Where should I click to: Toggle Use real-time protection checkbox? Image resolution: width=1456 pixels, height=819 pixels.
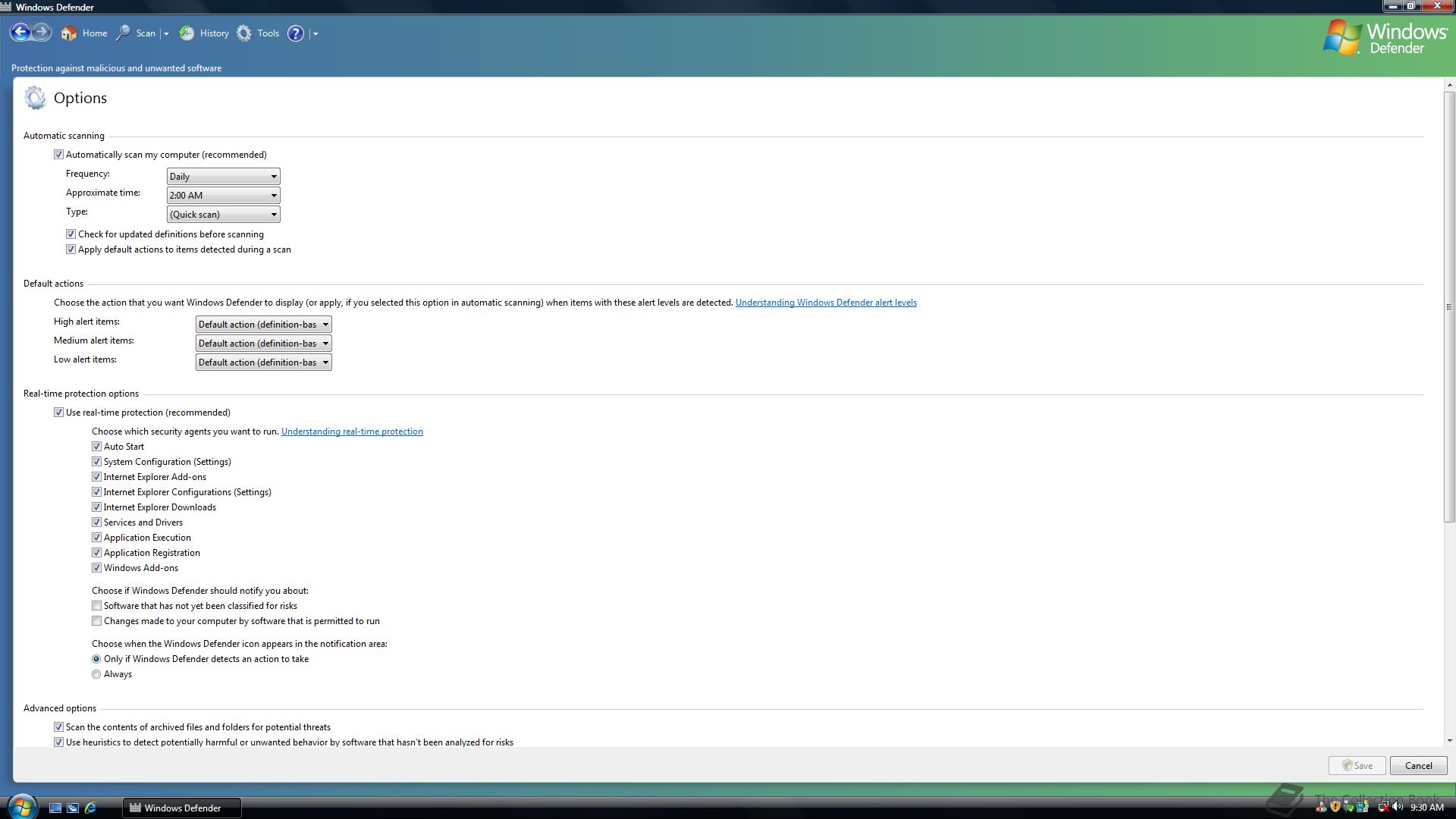coord(58,413)
